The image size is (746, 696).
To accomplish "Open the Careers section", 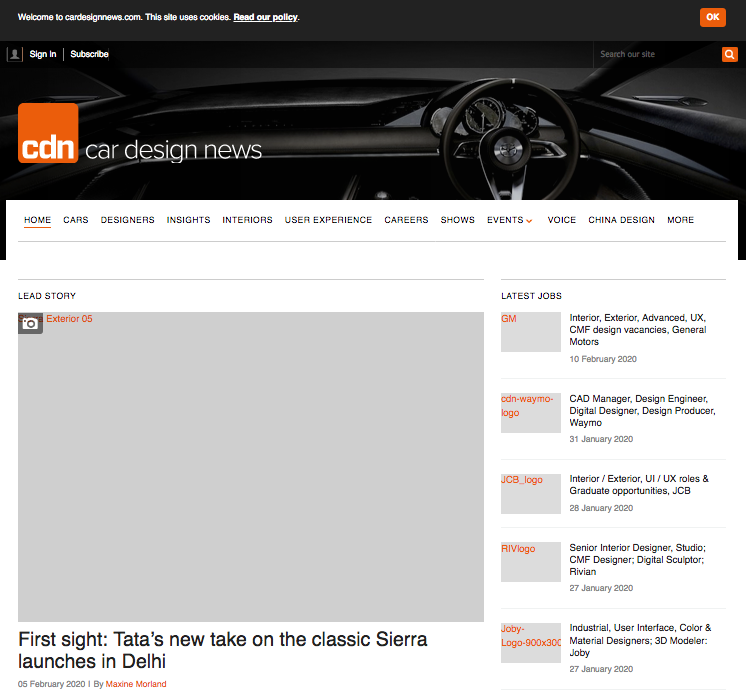I will (406, 220).
